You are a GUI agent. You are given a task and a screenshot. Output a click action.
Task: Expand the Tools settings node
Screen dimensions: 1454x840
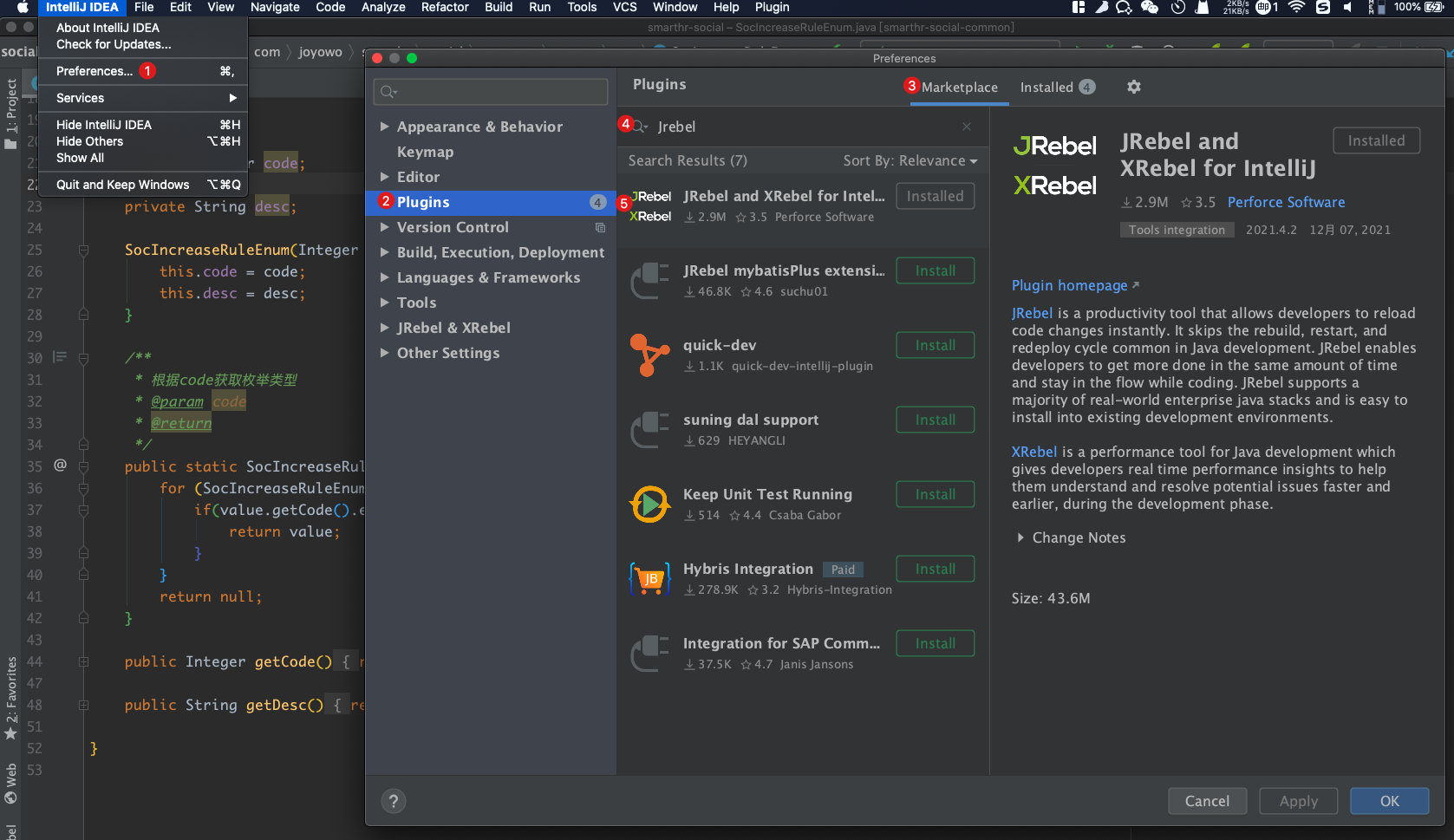point(384,303)
